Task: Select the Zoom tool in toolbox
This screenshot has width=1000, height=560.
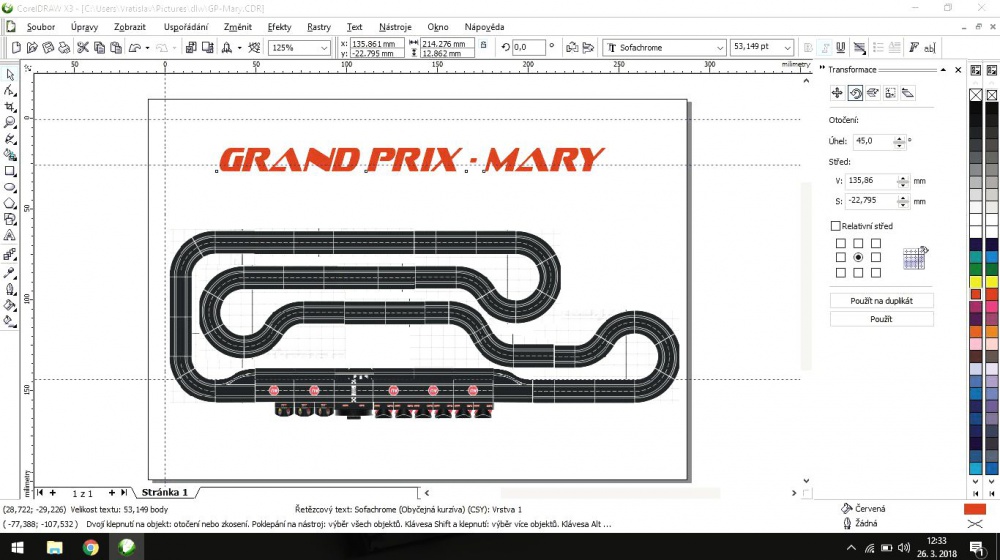Action: [10, 122]
